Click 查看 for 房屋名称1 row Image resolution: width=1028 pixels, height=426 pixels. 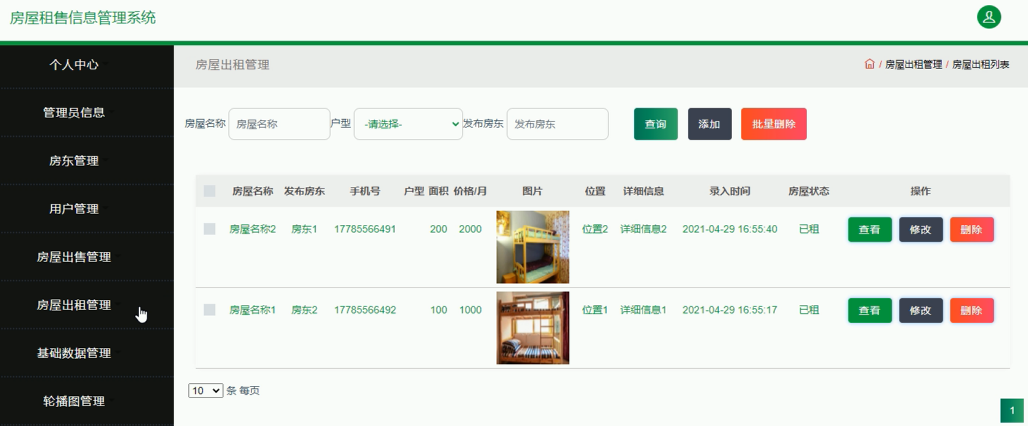point(869,311)
